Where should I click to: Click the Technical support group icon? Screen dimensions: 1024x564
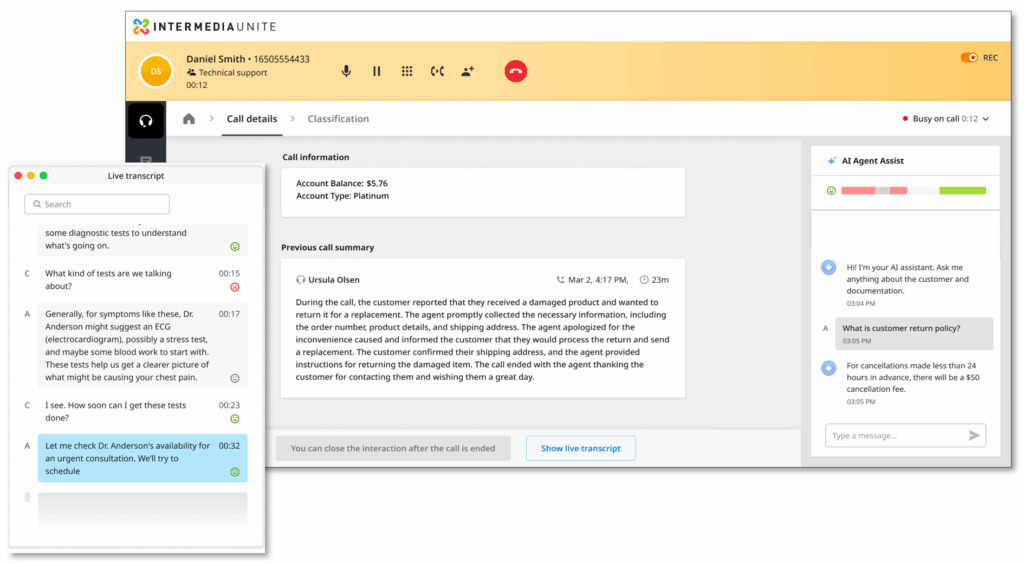pyautogui.click(x=191, y=72)
